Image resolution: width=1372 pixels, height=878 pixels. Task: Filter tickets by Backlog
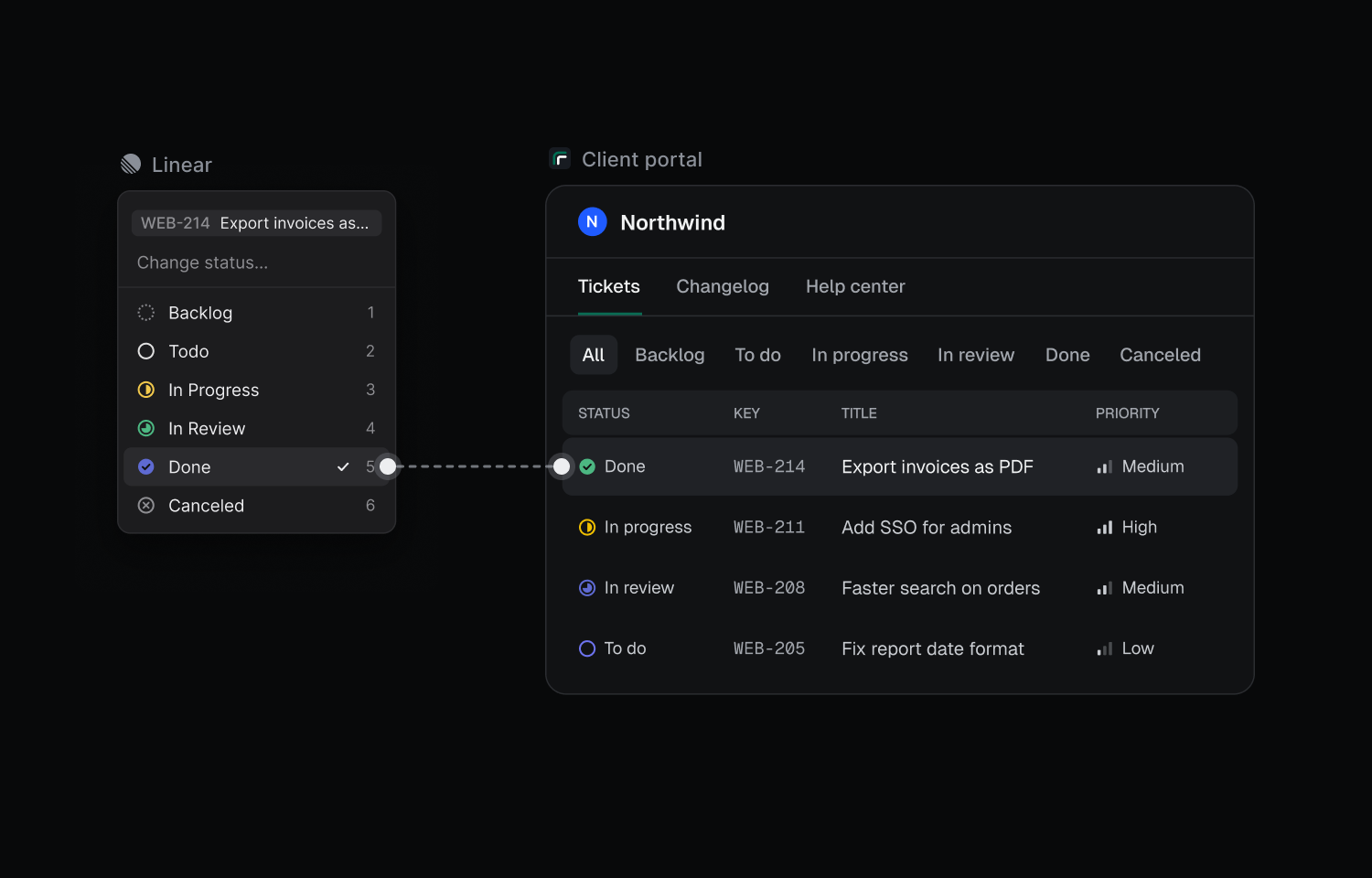point(670,355)
